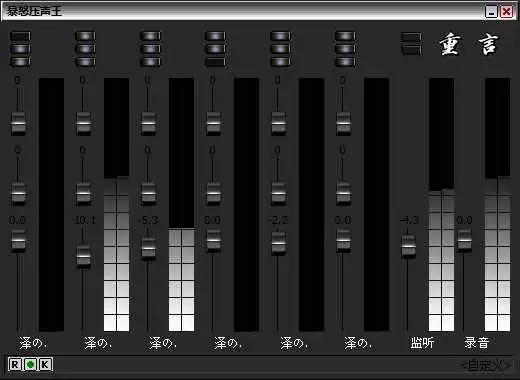Screen dimensions: 520x380
Task: Click the level meter of the -5.3 channel
Action: click(x=181, y=205)
